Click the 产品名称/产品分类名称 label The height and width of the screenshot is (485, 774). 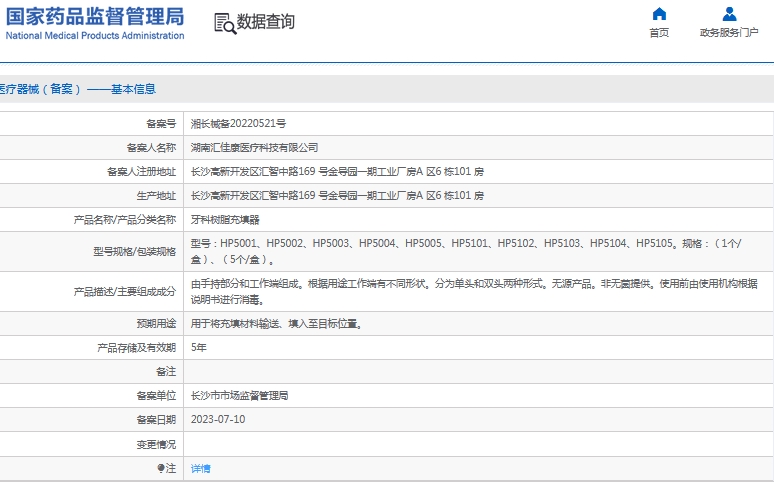click(125, 220)
